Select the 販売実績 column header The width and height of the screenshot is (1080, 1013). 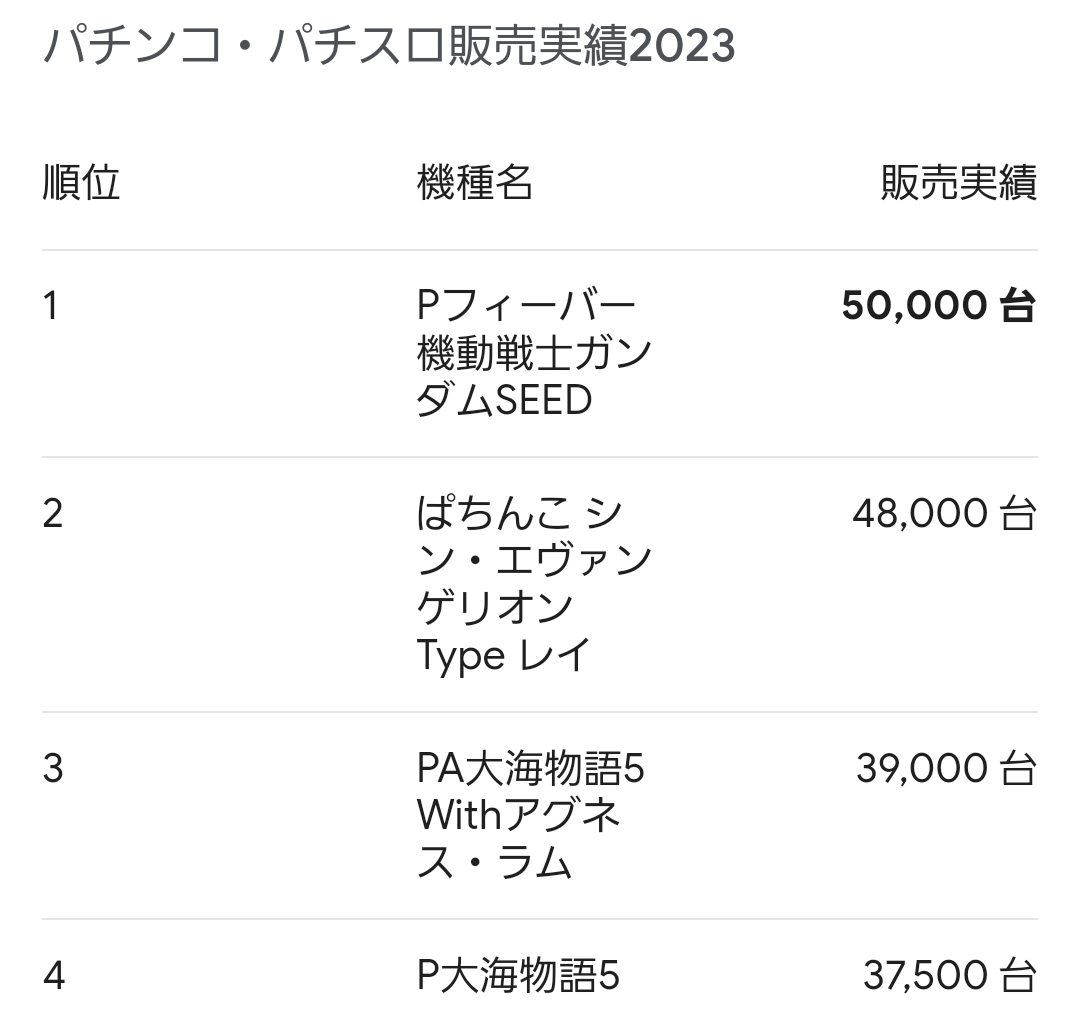[959, 182]
